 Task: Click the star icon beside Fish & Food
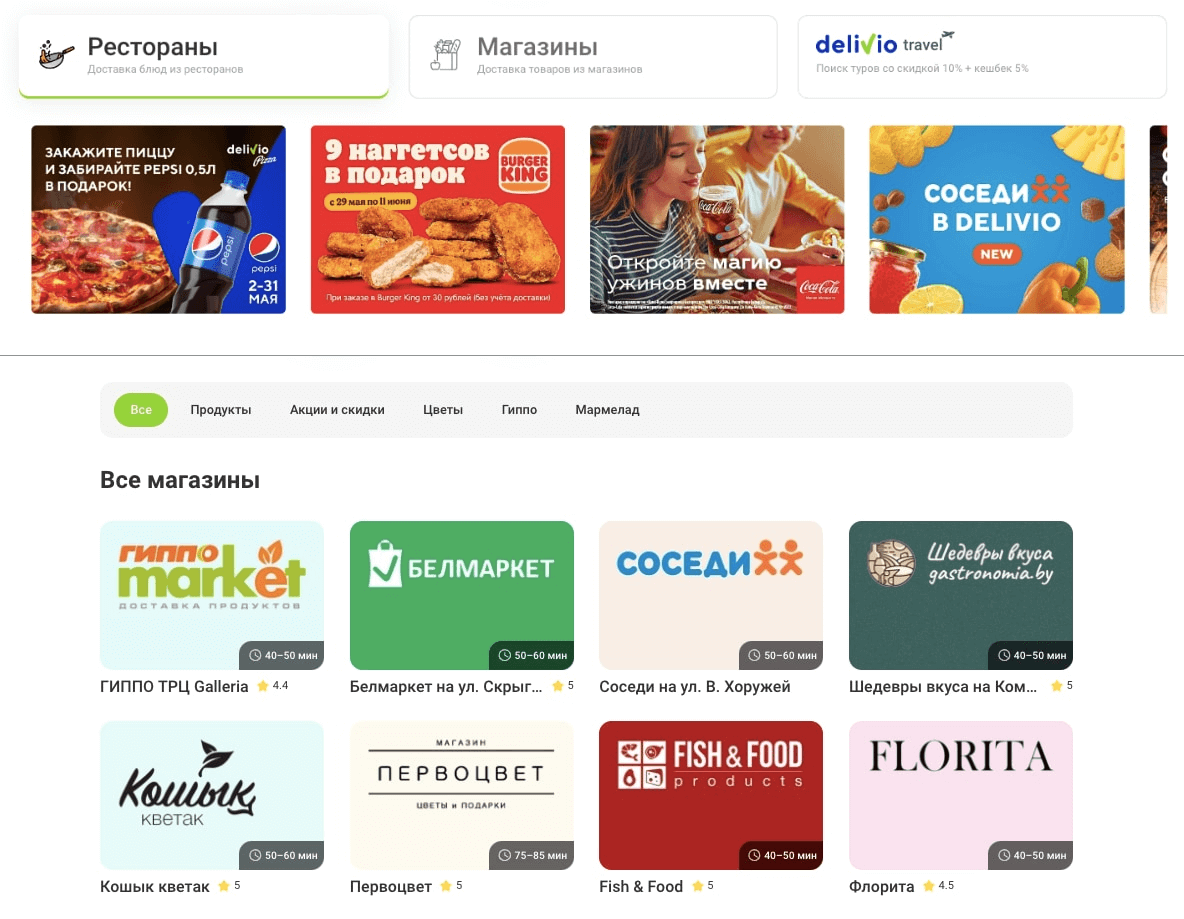[x=698, y=886]
